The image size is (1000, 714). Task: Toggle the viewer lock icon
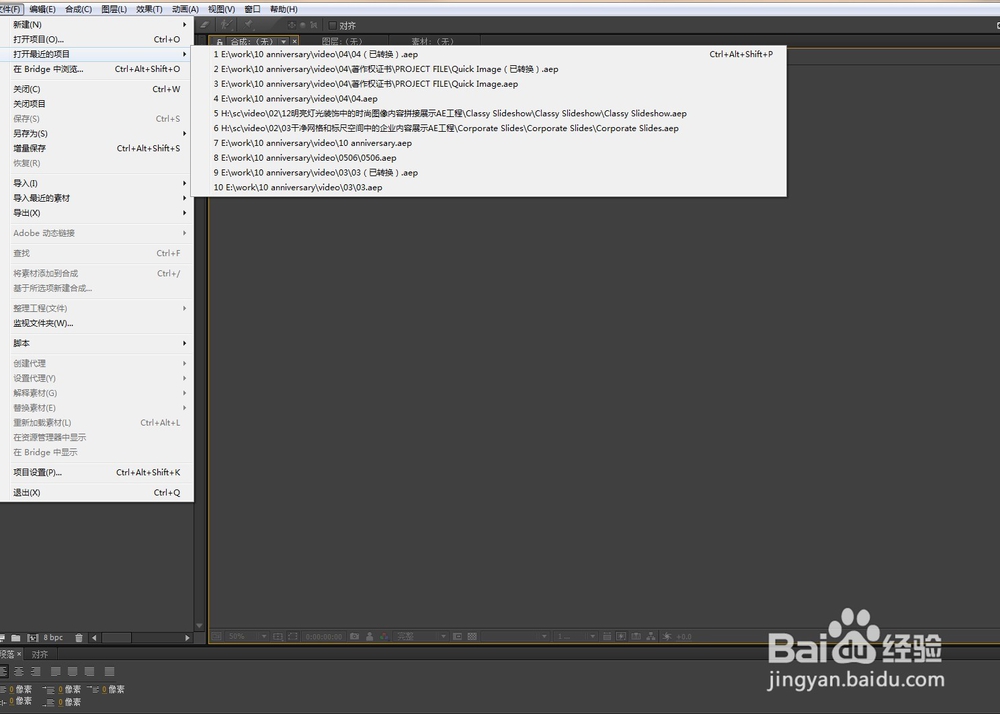click(x=219, y=41)
